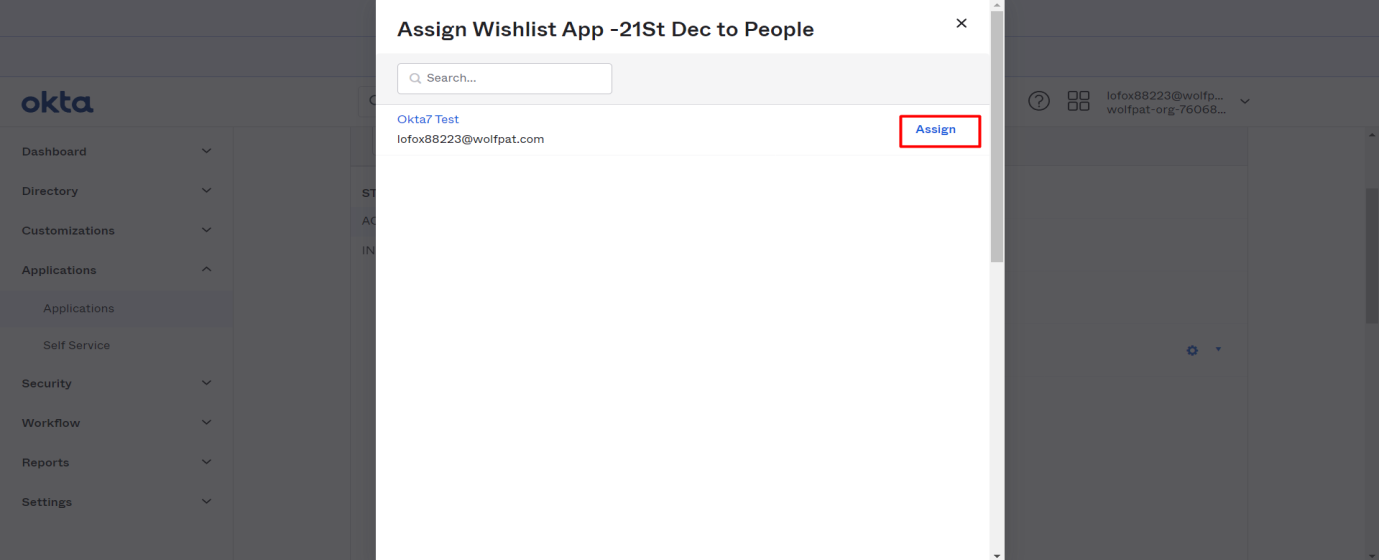Click the dialog scrollbar thumb
Screen dimensions: 1379x560
pos(997,137)
